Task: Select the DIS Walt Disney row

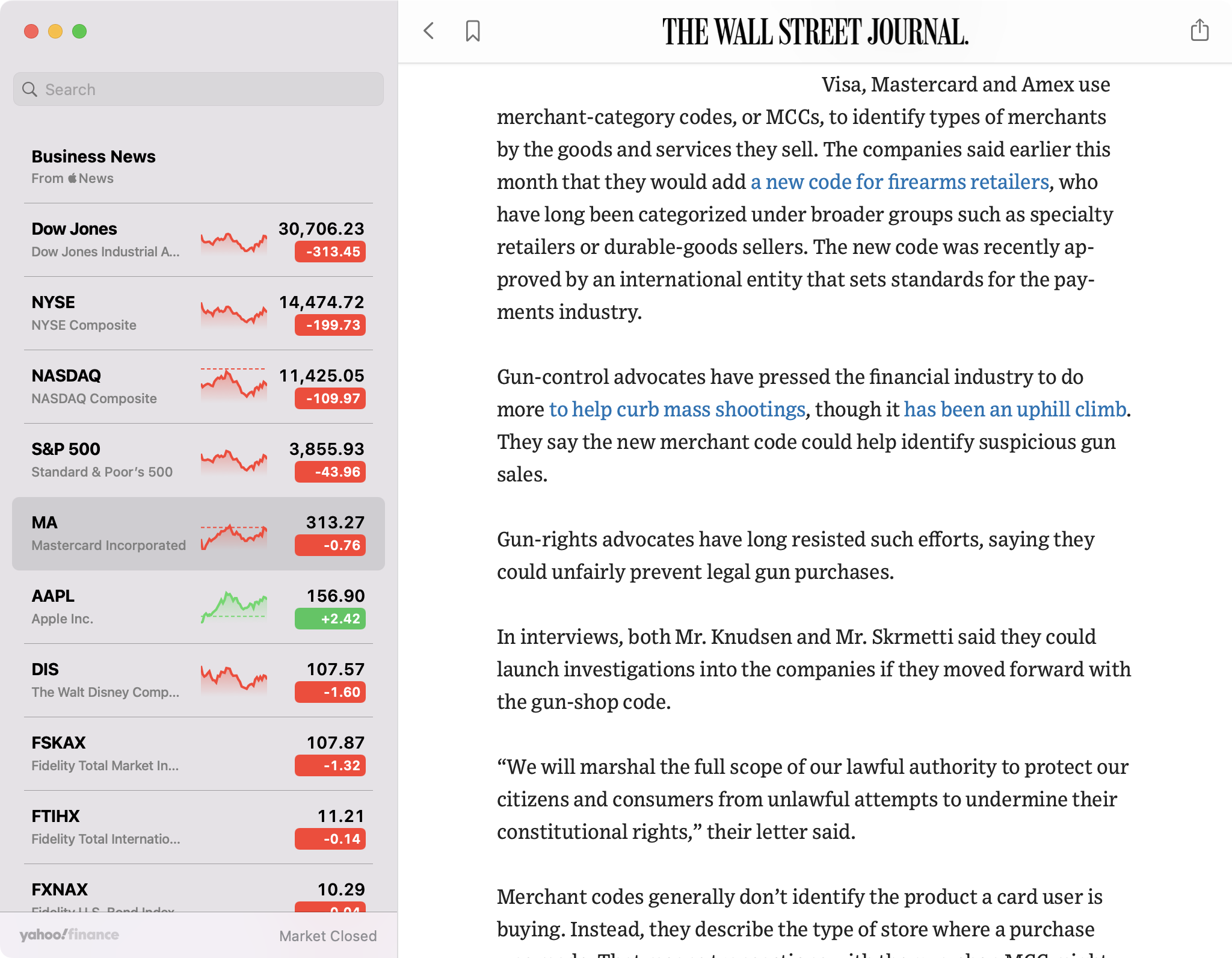Action: point(199,681)
